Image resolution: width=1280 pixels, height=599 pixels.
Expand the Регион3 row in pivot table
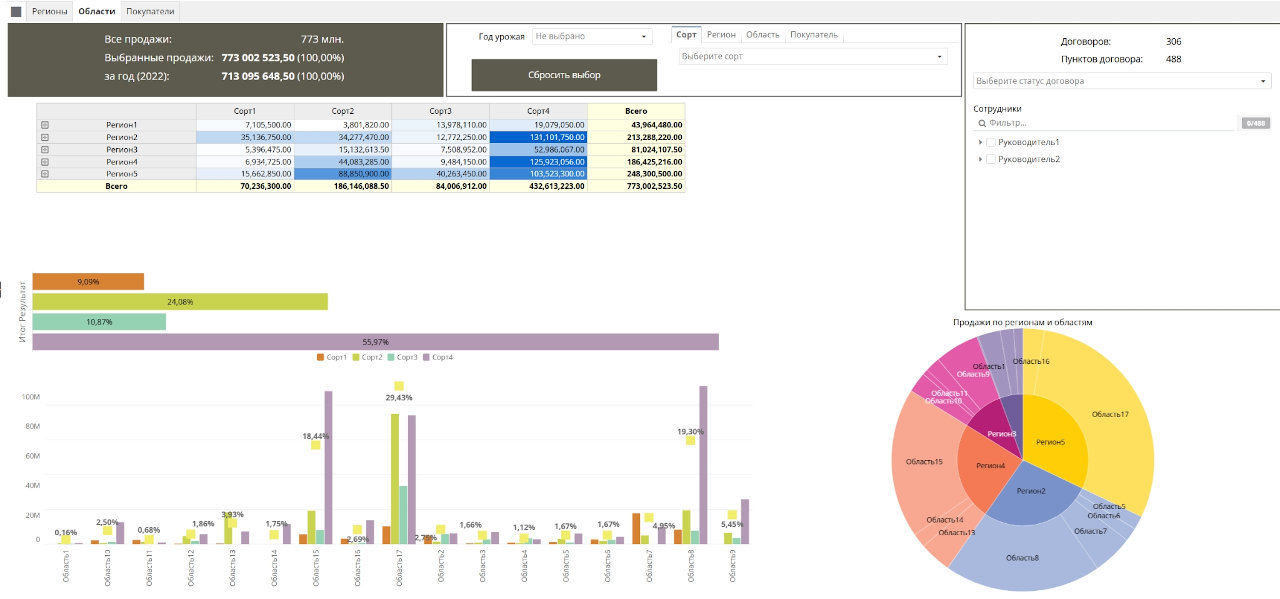coord(44,149)
